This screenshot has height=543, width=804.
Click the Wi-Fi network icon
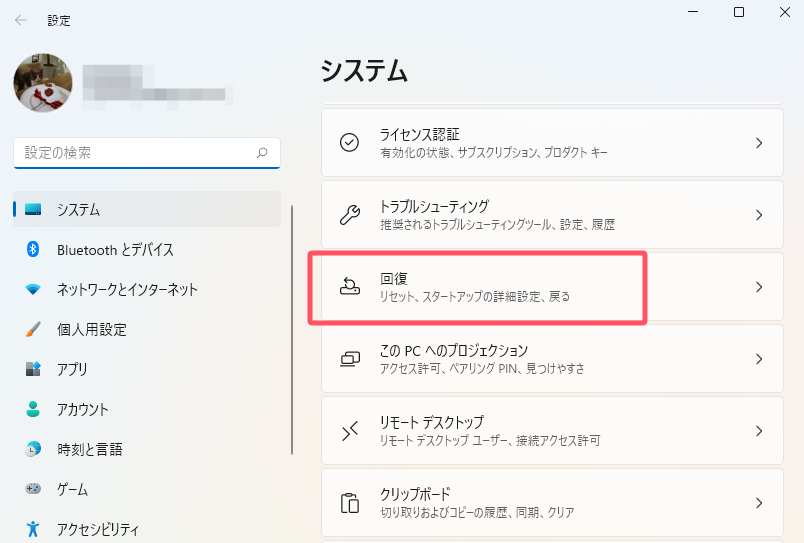click(33, 289)
